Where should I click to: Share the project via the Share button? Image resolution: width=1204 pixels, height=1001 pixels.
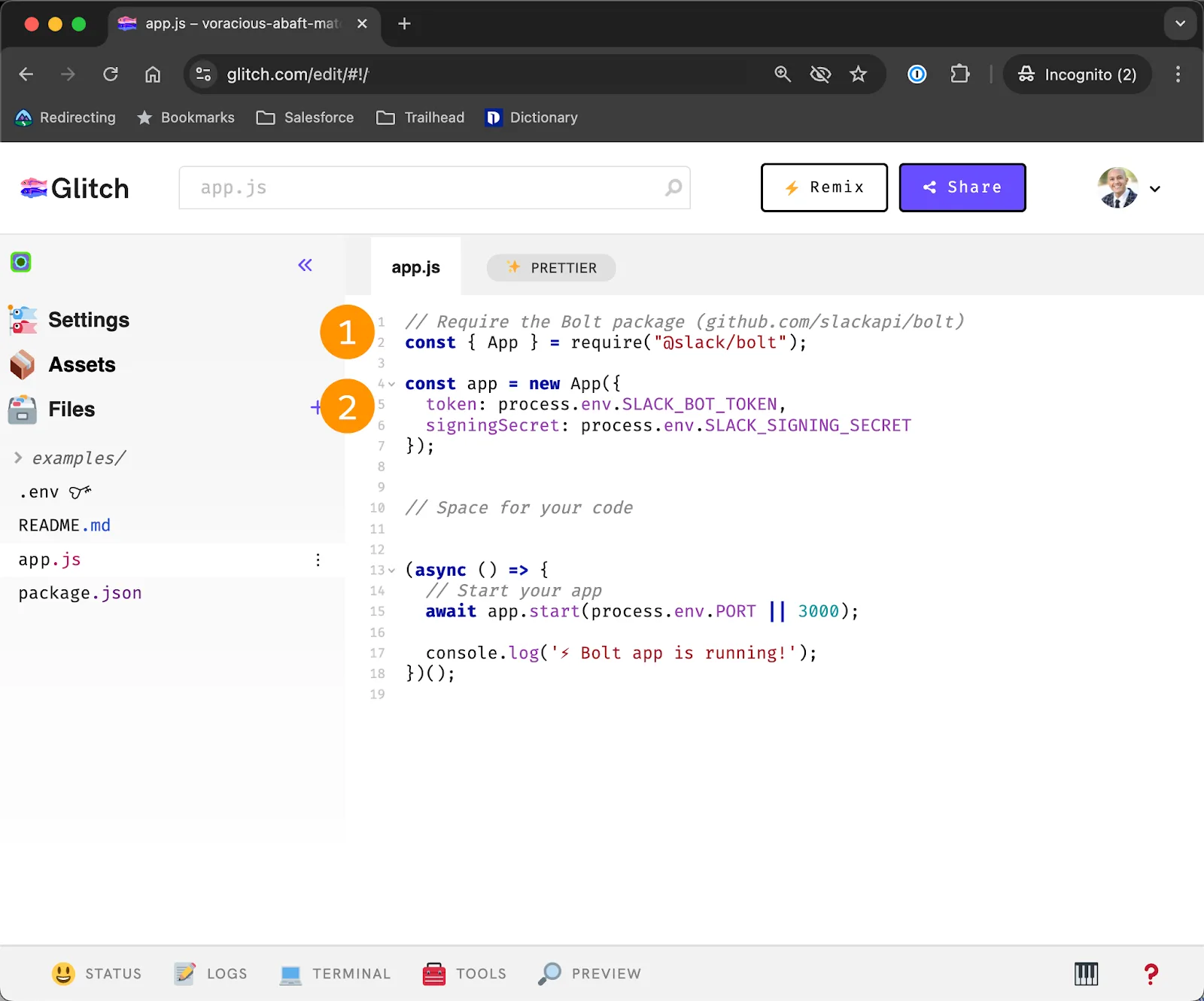[x=962, y=187]
